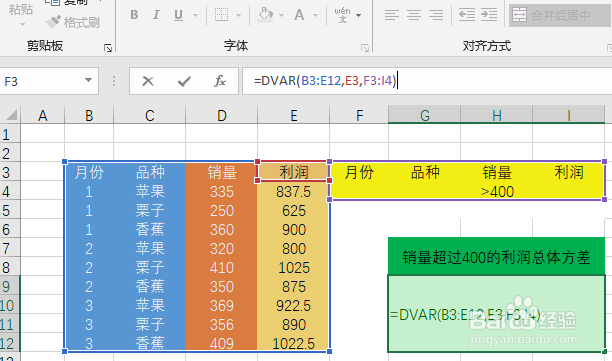Viewport: 612px width, 361px height.
Task: Click the 格式刷 format painter
Action: pos(73,22)
